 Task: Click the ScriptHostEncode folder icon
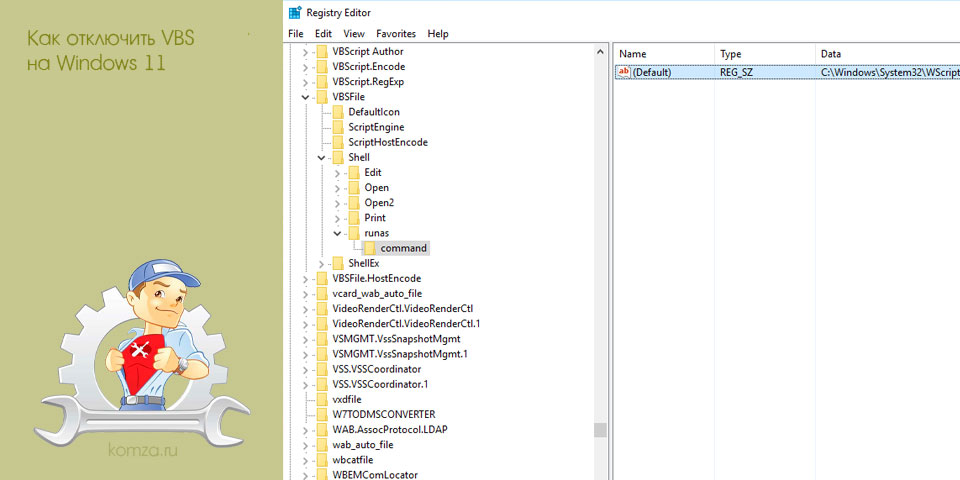click(338, 142)
